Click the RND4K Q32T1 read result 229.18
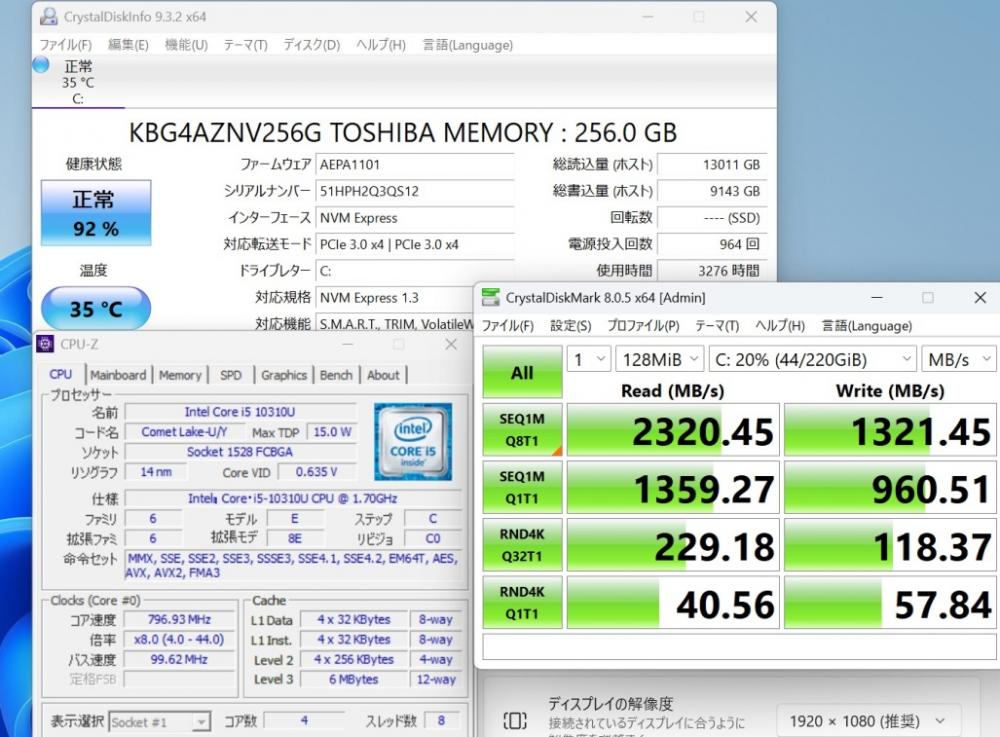 pos(673,545)
